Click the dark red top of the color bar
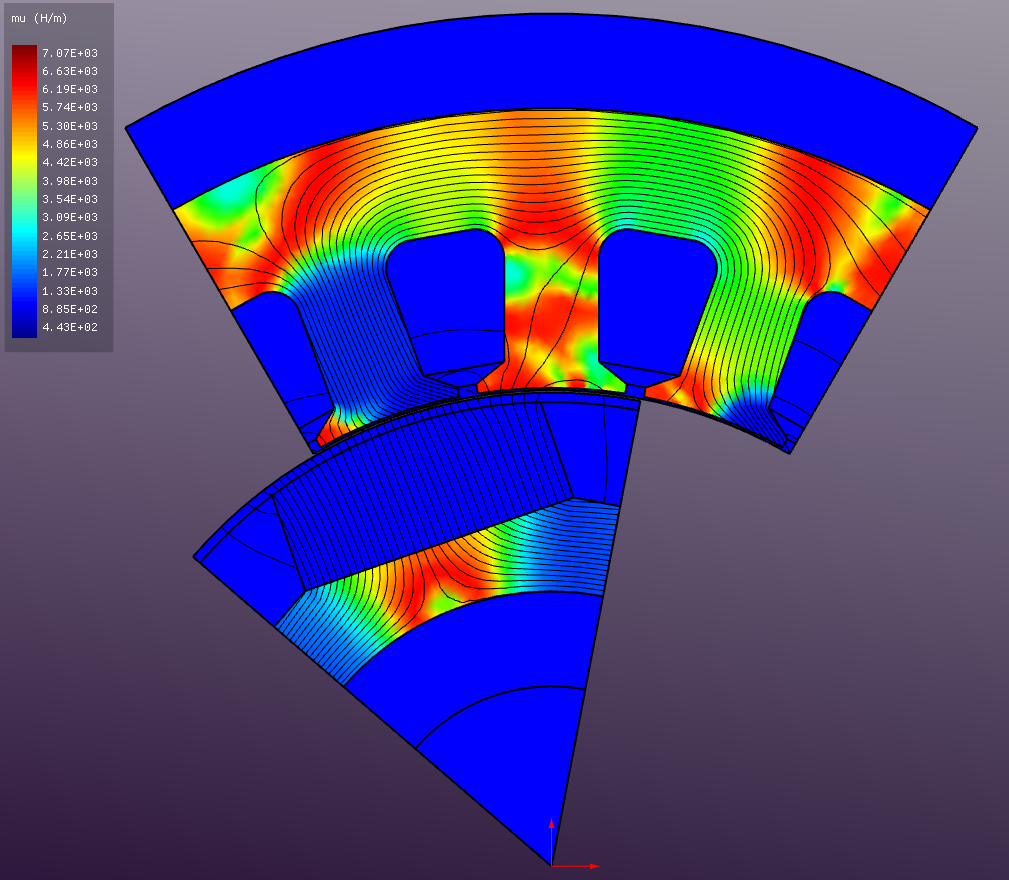 (24, 52)
